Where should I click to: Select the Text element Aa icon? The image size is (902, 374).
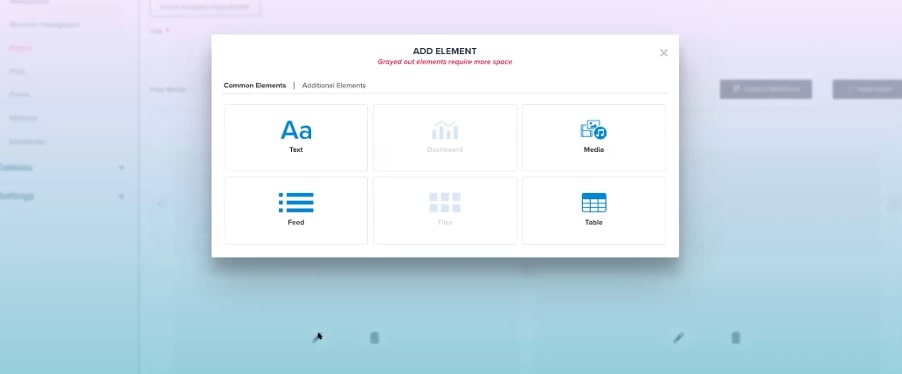point(296,130)
